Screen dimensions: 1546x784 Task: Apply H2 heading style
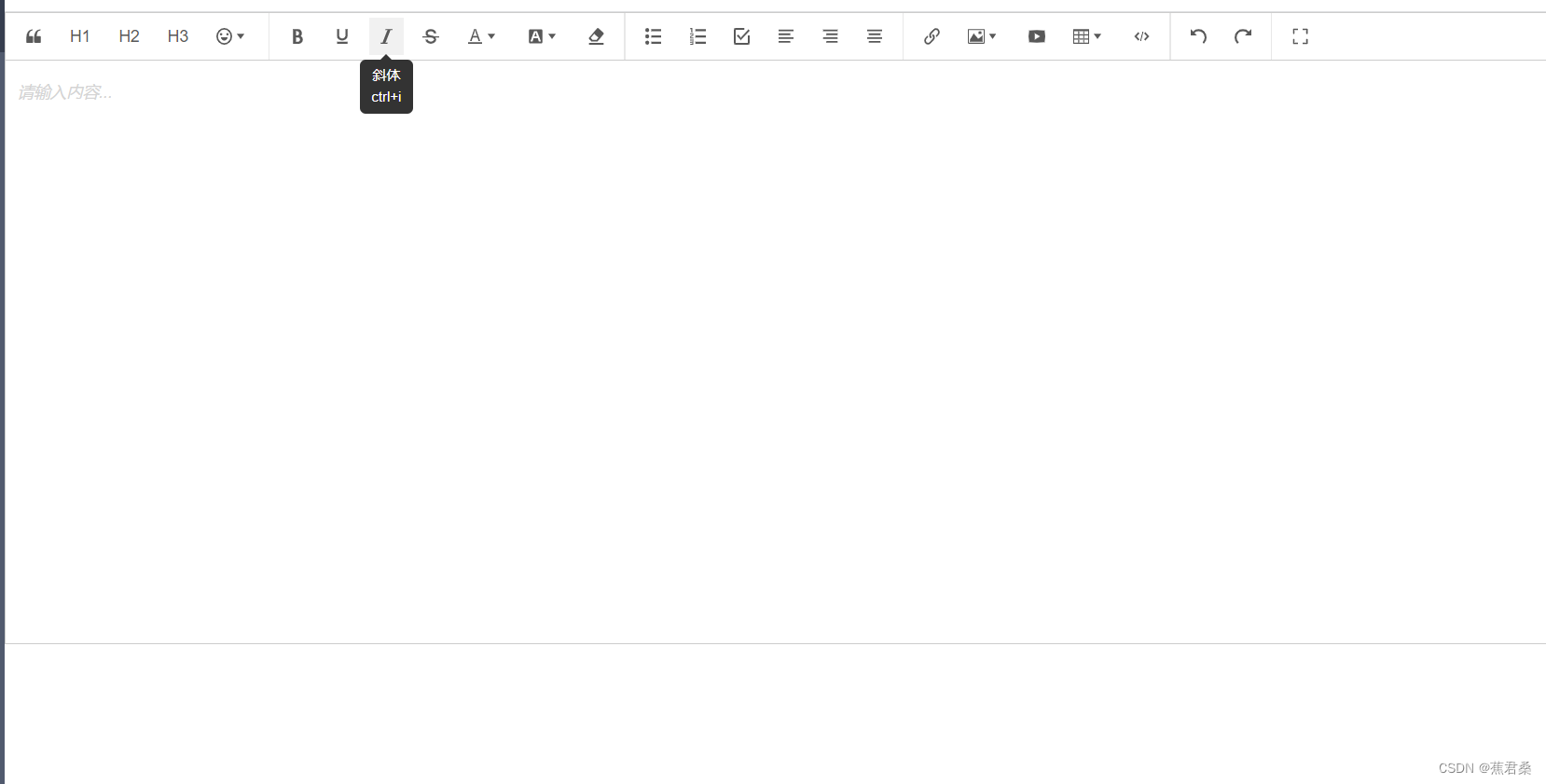click(129, 36)
